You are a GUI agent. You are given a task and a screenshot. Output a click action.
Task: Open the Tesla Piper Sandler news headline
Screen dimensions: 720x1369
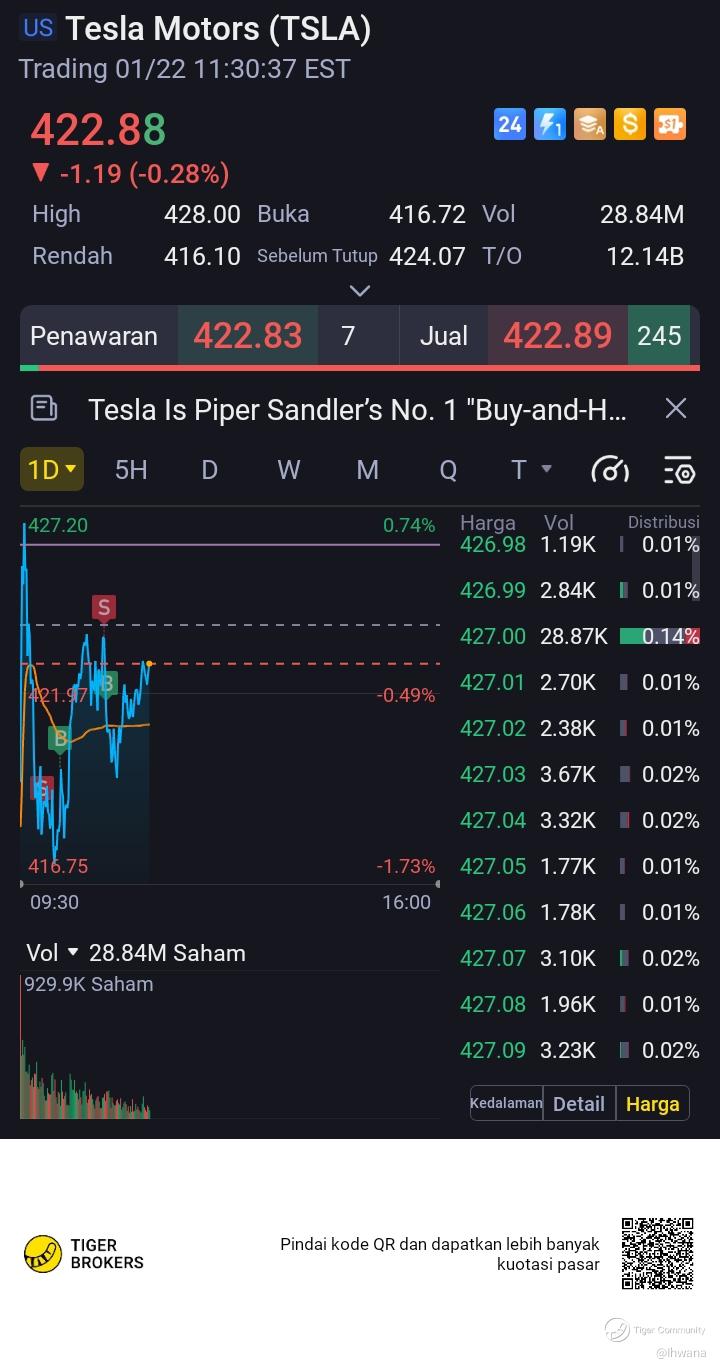pos(358,409)
